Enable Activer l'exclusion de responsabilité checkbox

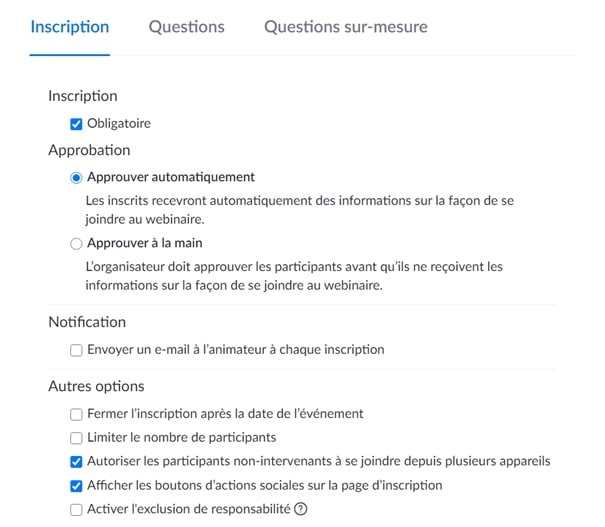(x=76, y=510)
